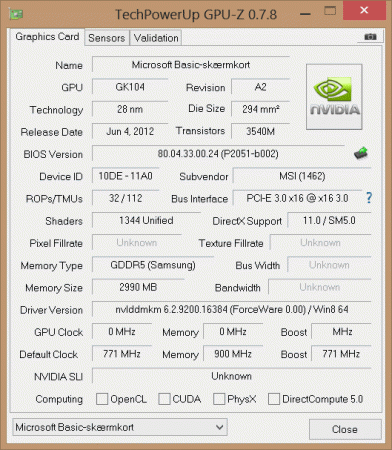
Task: Click the Pixel Fillrate Unknown field
Action: [137, 242]
